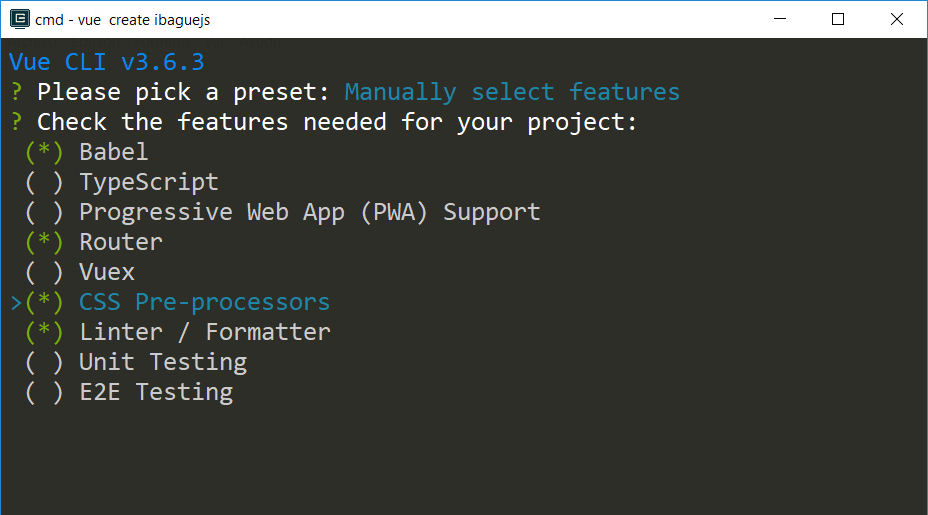This screenshot has width=928, height=515.
Task: Maximize the cmd window
Action: [838, 19]
